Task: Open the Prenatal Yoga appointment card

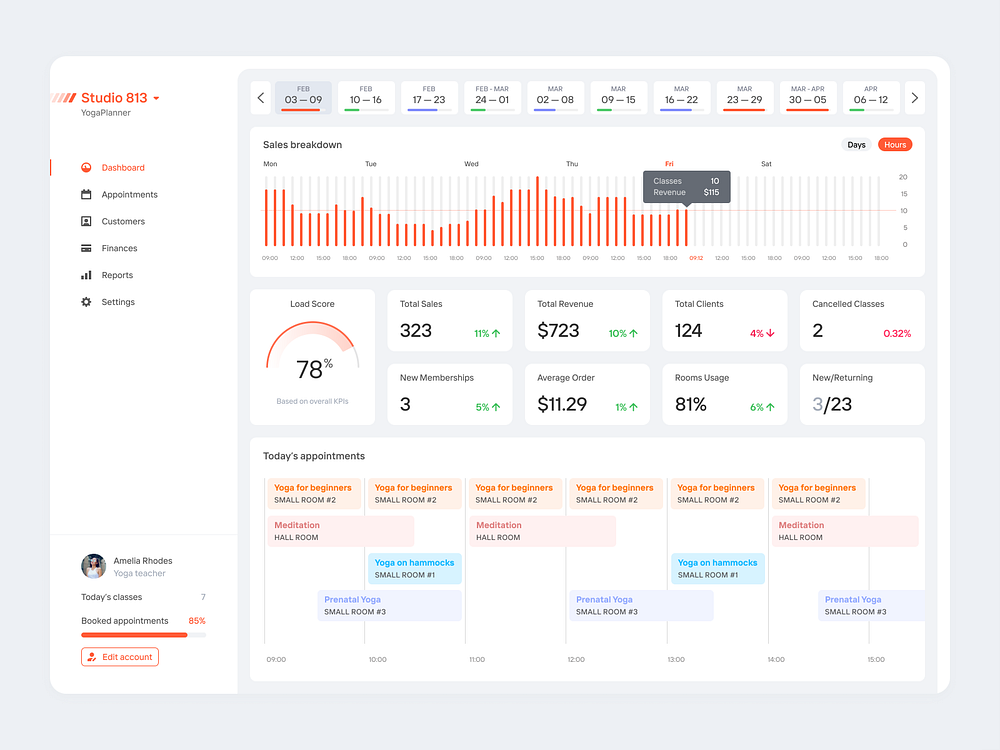Action: [x=388, y=605]
